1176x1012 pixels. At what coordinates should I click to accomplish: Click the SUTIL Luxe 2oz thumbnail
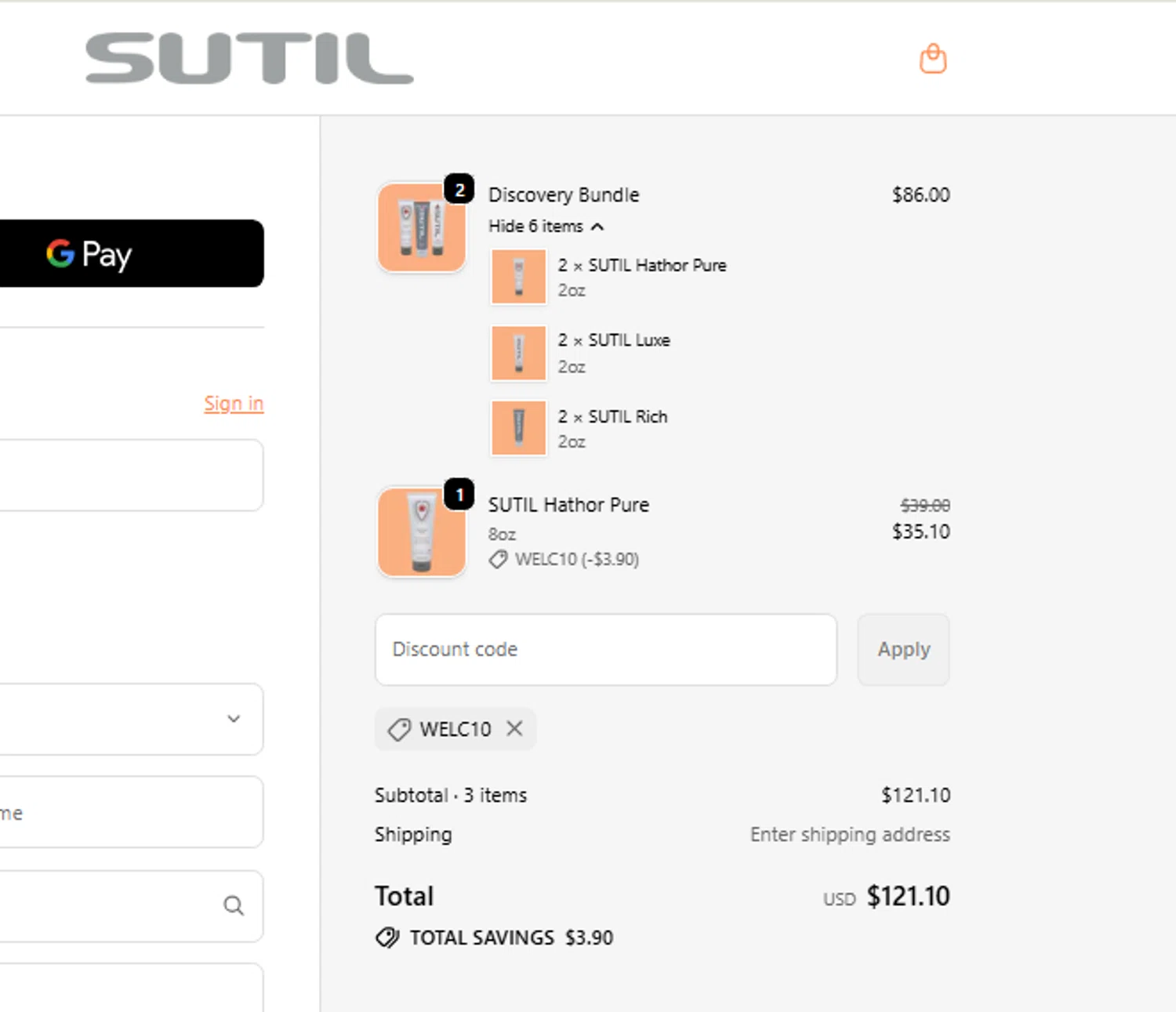click(518, 353)
